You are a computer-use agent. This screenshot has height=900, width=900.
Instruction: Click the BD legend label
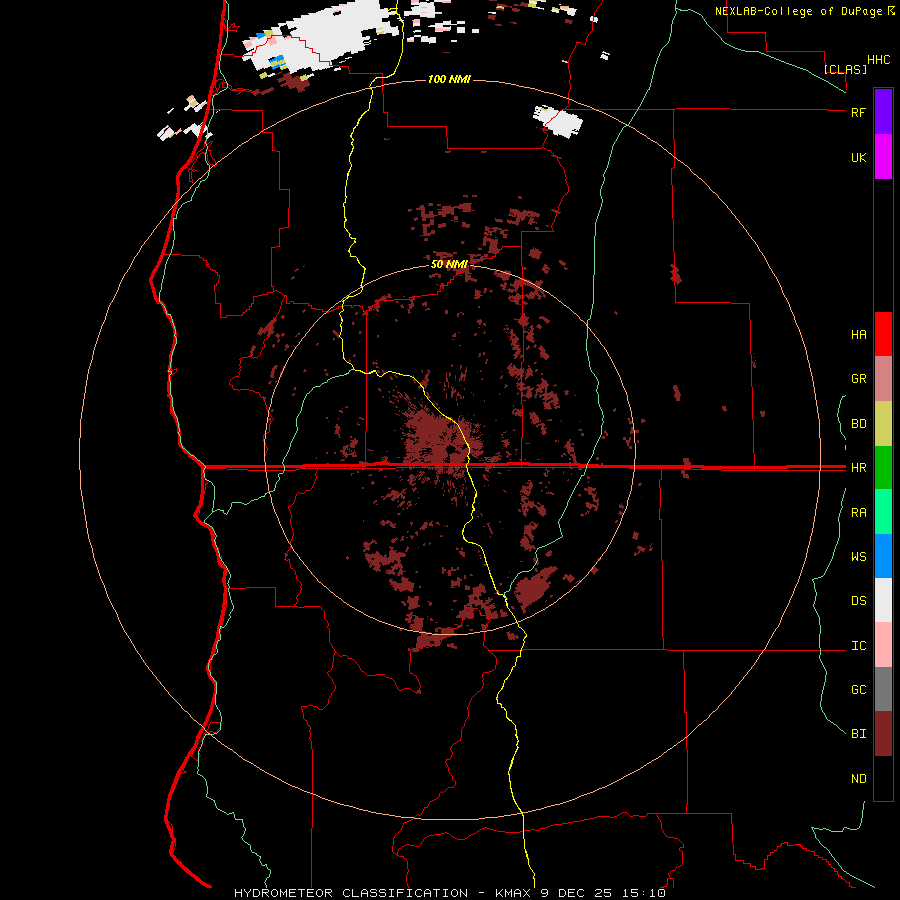(x=858, y=424)
